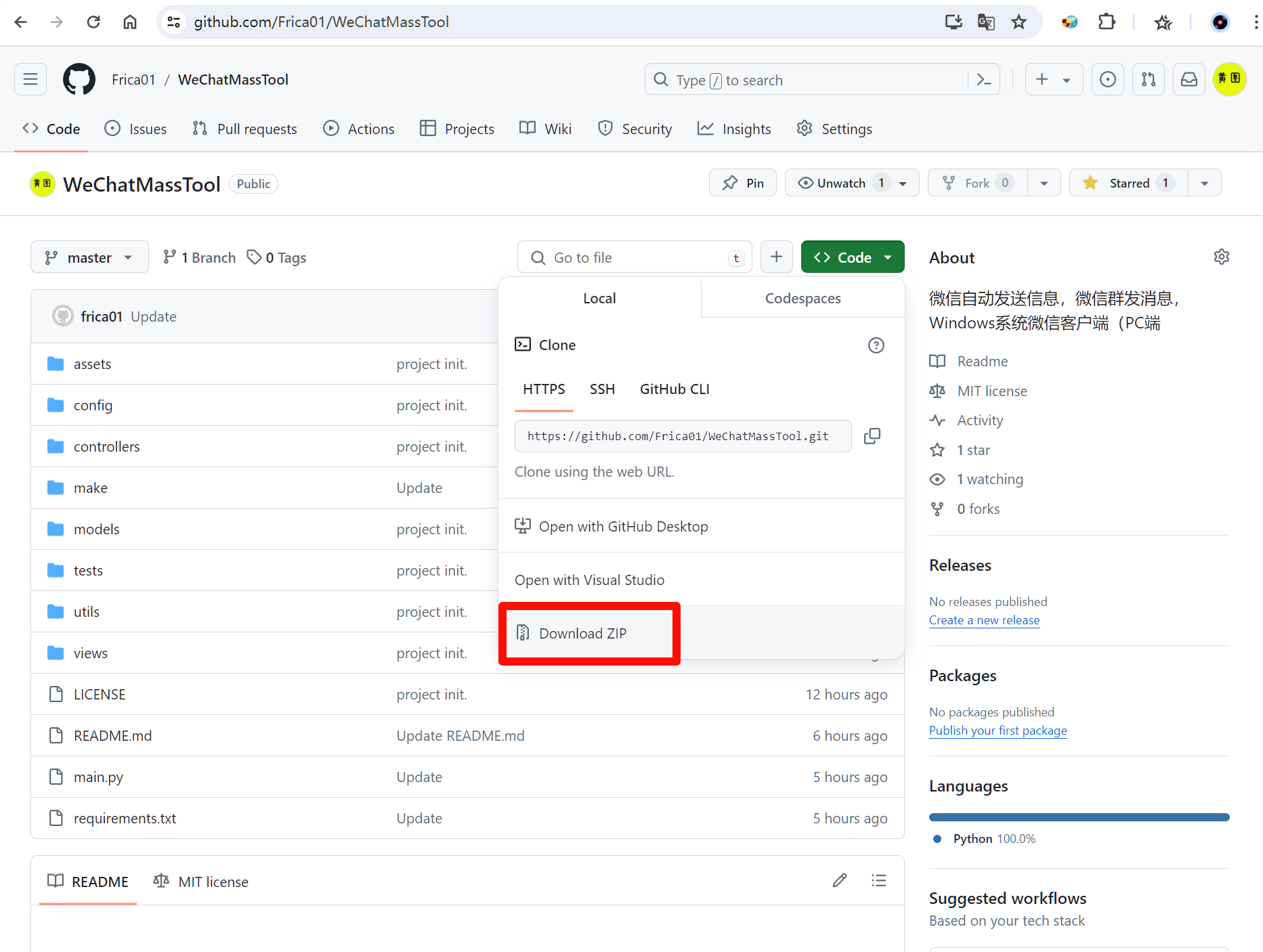Image resolution: width=1263 pixels, height=952 pixels.
Task: Open the Issues inbox icon in header
Action: 1108,80
